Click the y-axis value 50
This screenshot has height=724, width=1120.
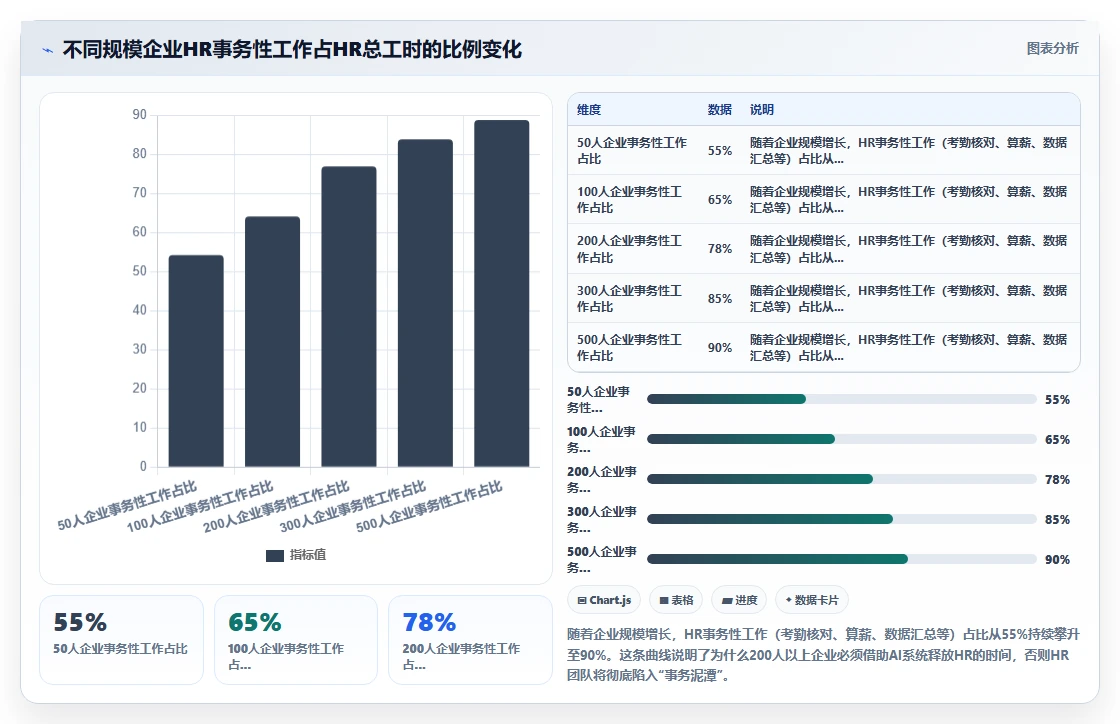point(139,271)
